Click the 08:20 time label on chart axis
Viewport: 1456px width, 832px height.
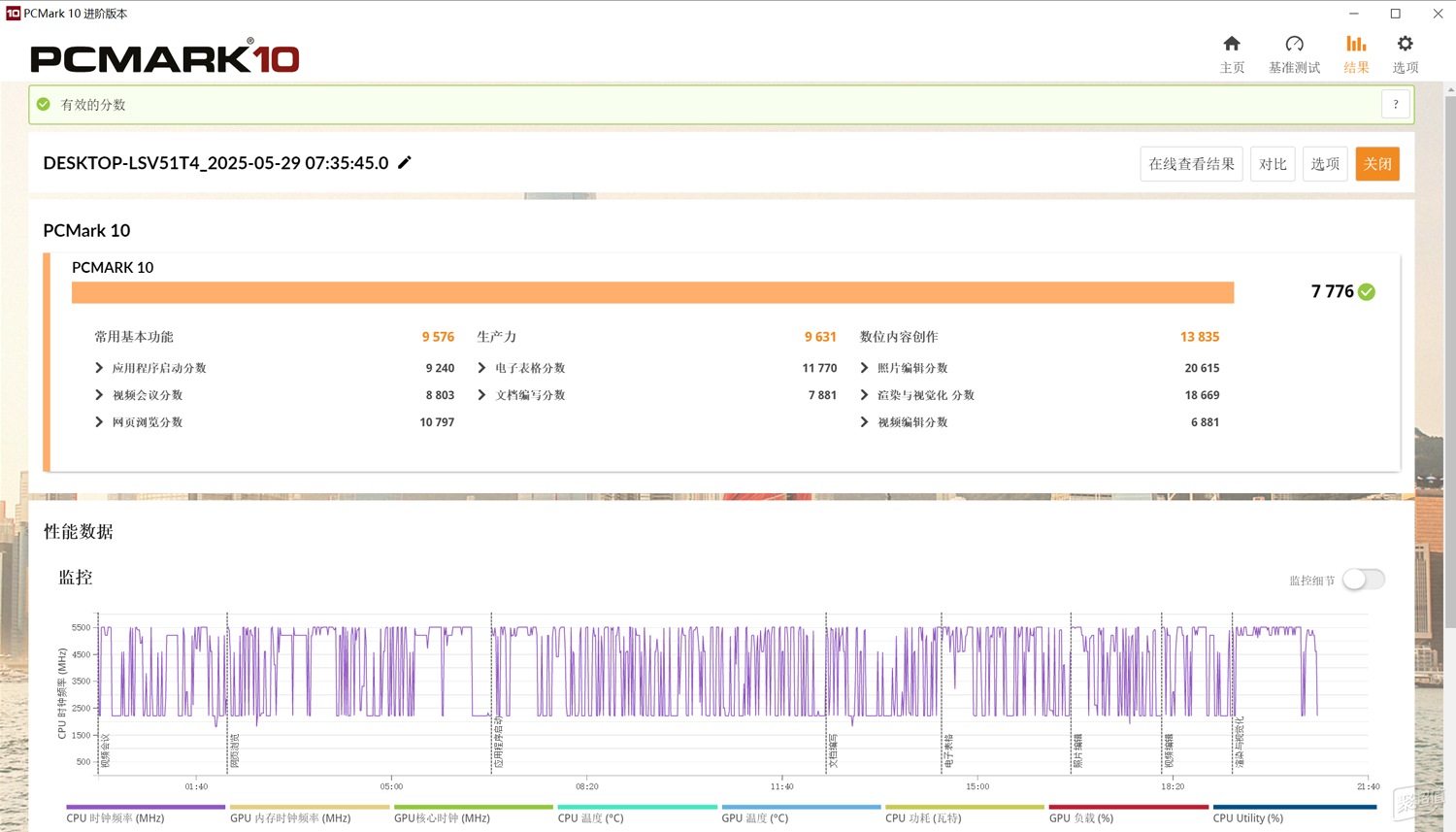pyautogui.click(x=586, y=786)
